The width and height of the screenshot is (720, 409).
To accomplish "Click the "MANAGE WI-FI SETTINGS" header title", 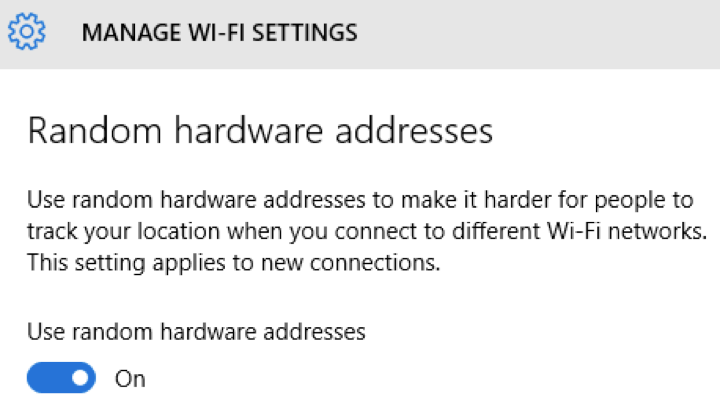I will click(219, 33).
